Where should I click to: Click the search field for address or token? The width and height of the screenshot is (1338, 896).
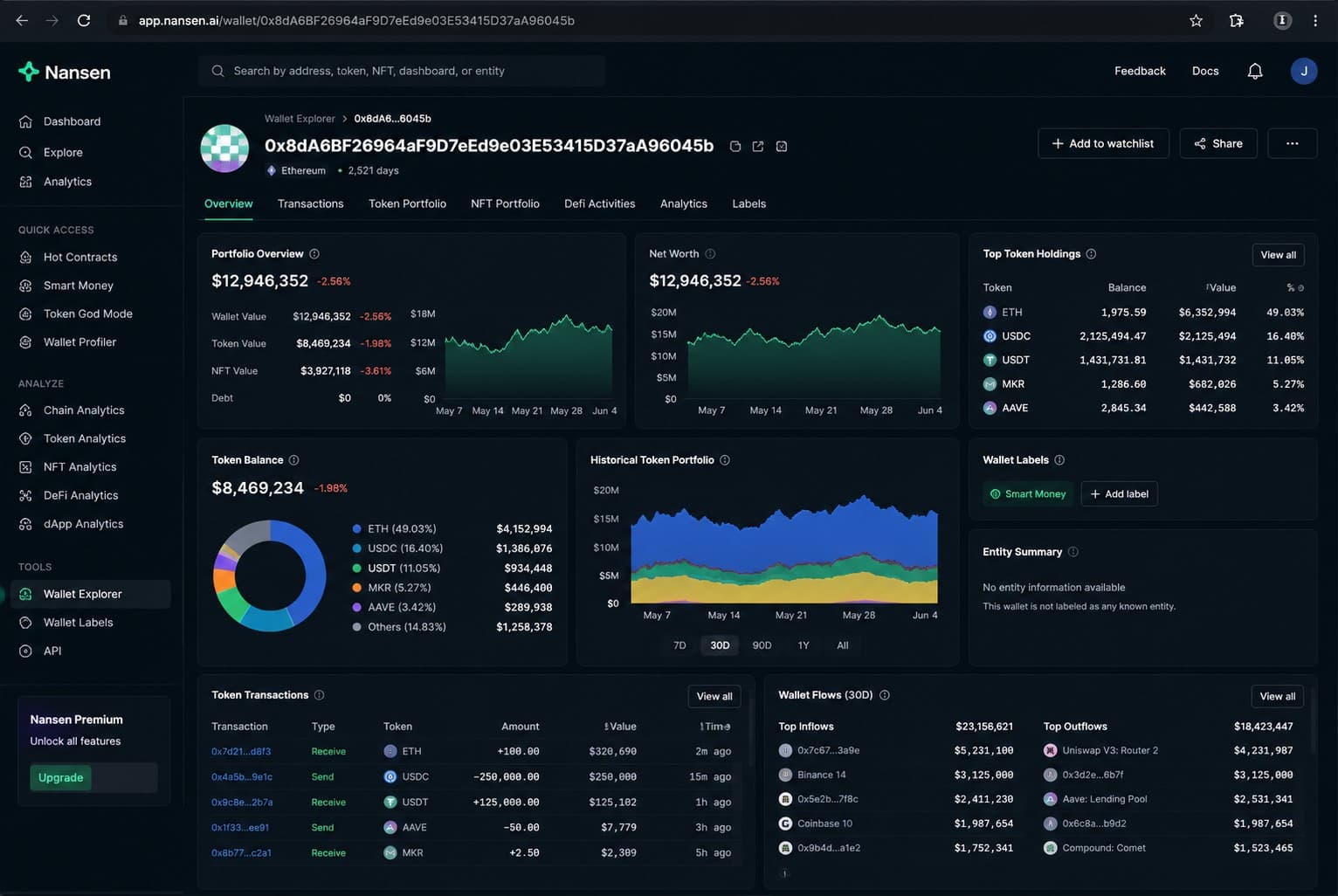click(x=402, y=71)
